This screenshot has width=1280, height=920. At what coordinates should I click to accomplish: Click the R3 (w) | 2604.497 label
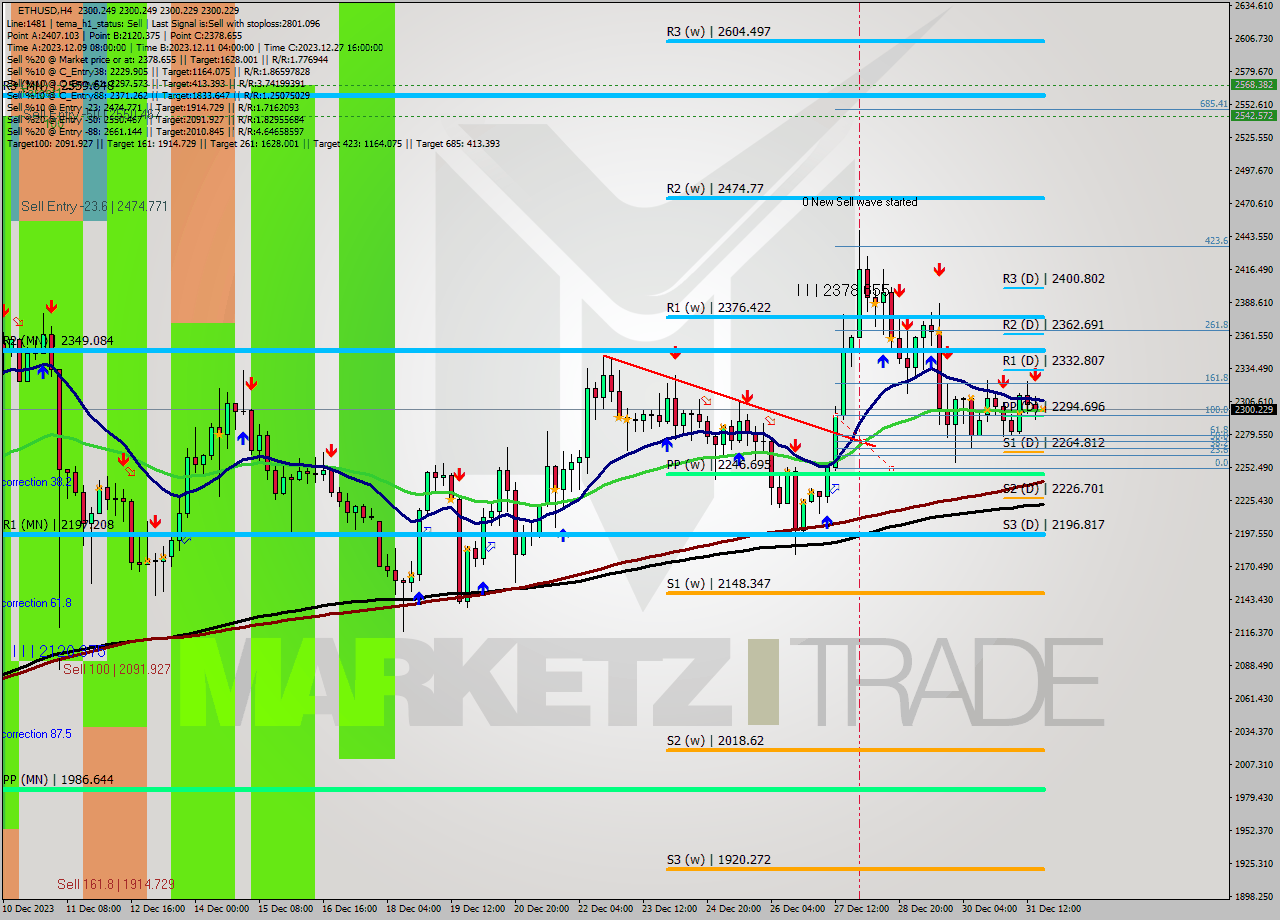point(718,32)
